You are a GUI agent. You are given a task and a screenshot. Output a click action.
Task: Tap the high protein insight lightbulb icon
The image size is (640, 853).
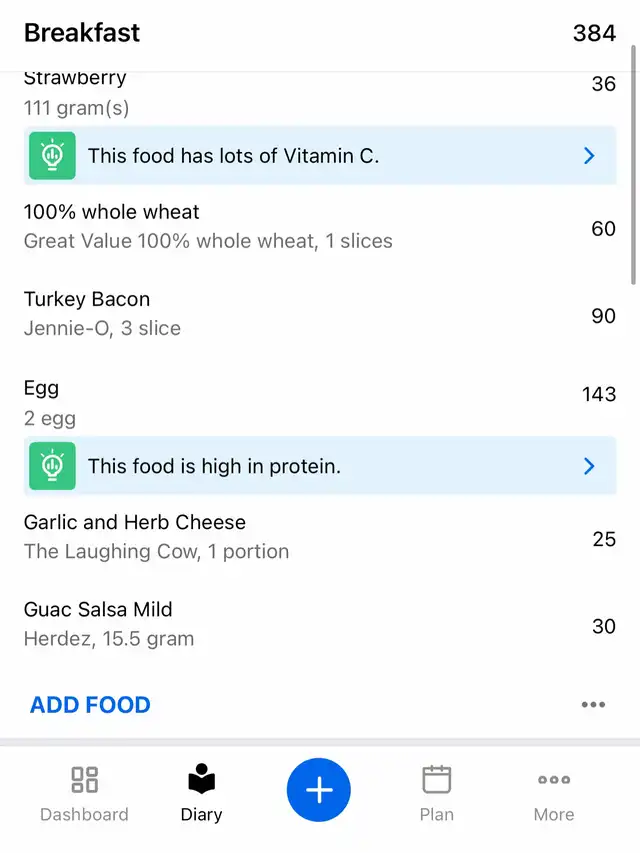tap(52, 466)
